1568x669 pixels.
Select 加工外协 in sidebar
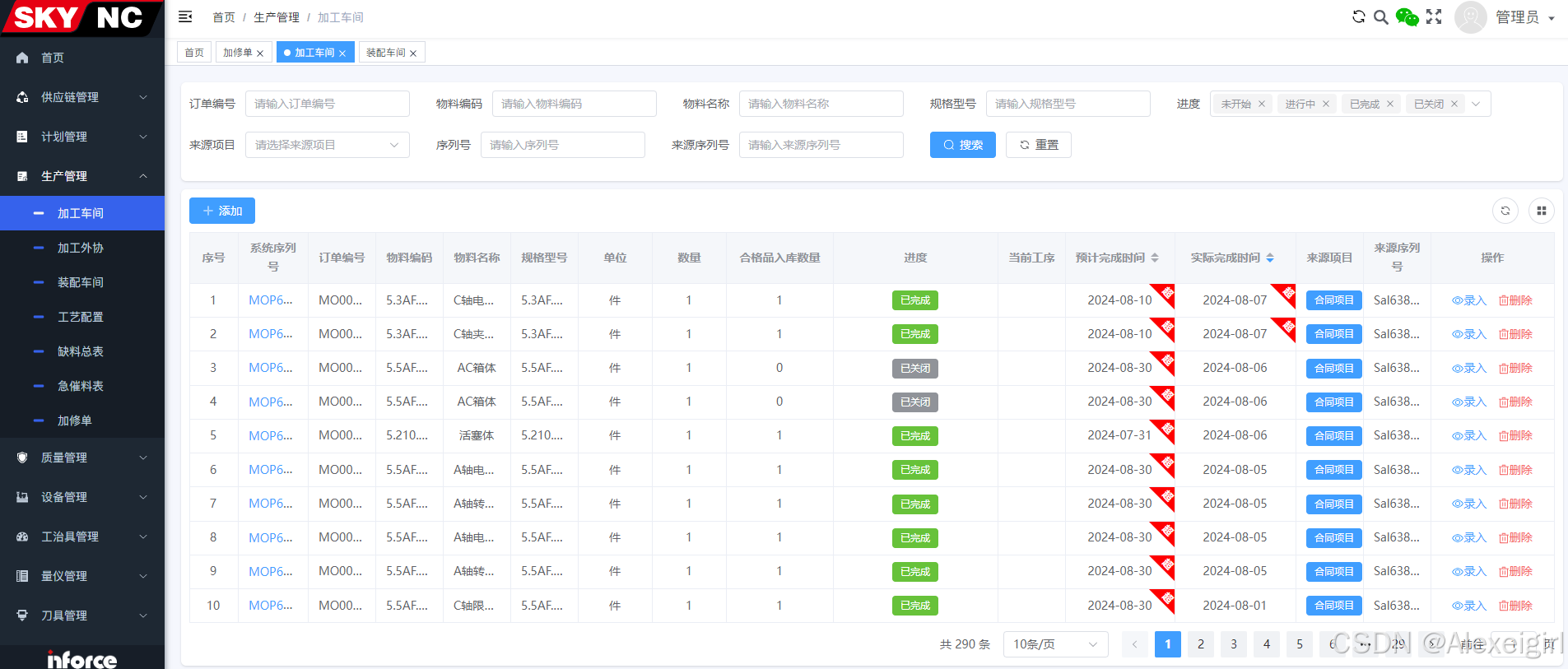click(82, 248)
